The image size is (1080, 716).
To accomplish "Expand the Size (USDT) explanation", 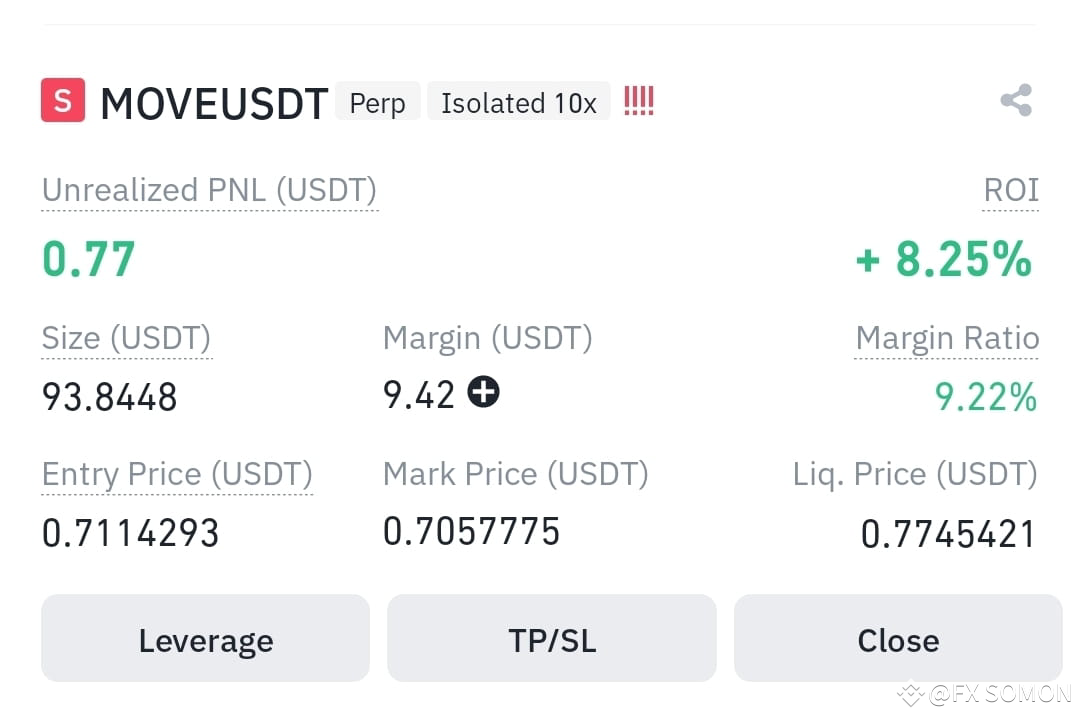I will pyautogui.click(x=126, y=338).
